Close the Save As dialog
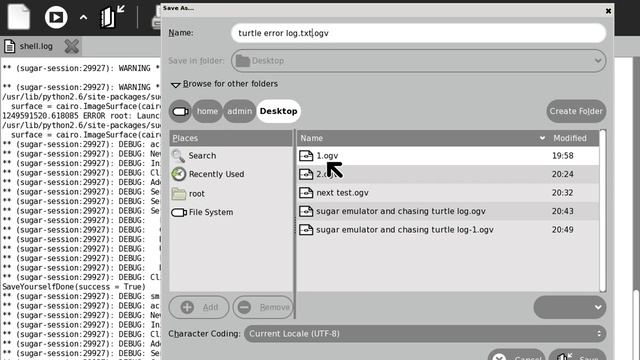Screen dimensions: 640x360 608,11
